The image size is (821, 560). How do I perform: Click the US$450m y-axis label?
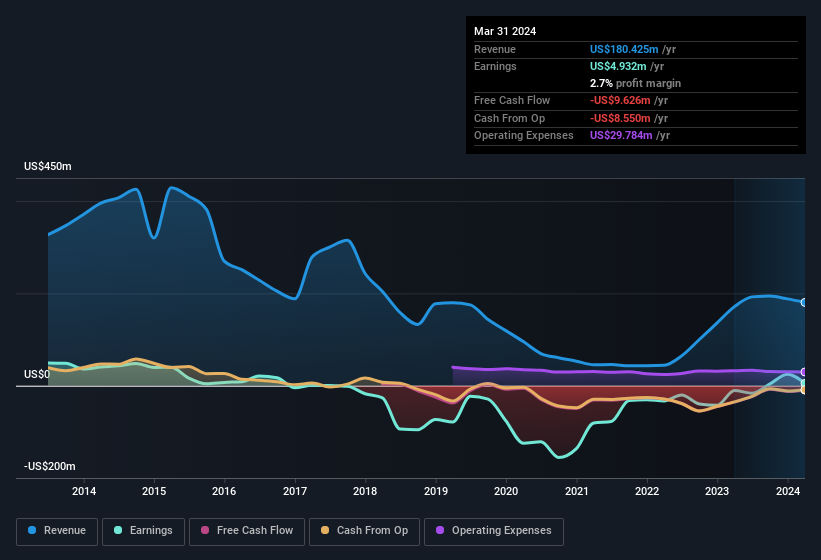[x=48, y=166]
